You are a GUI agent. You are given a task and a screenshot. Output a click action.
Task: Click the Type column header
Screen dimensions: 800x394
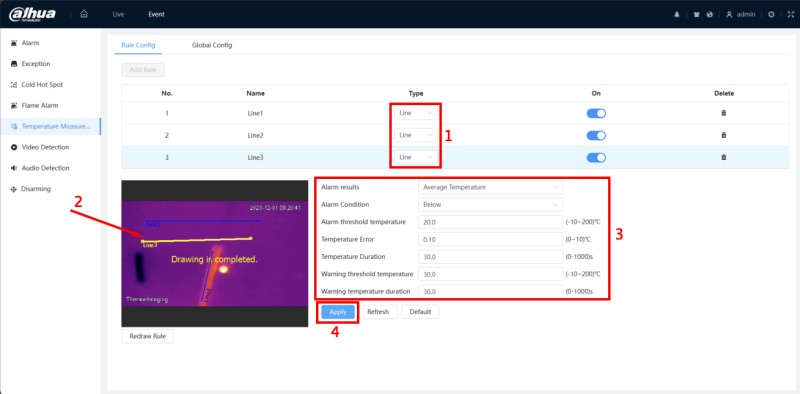tap(416, 93)
